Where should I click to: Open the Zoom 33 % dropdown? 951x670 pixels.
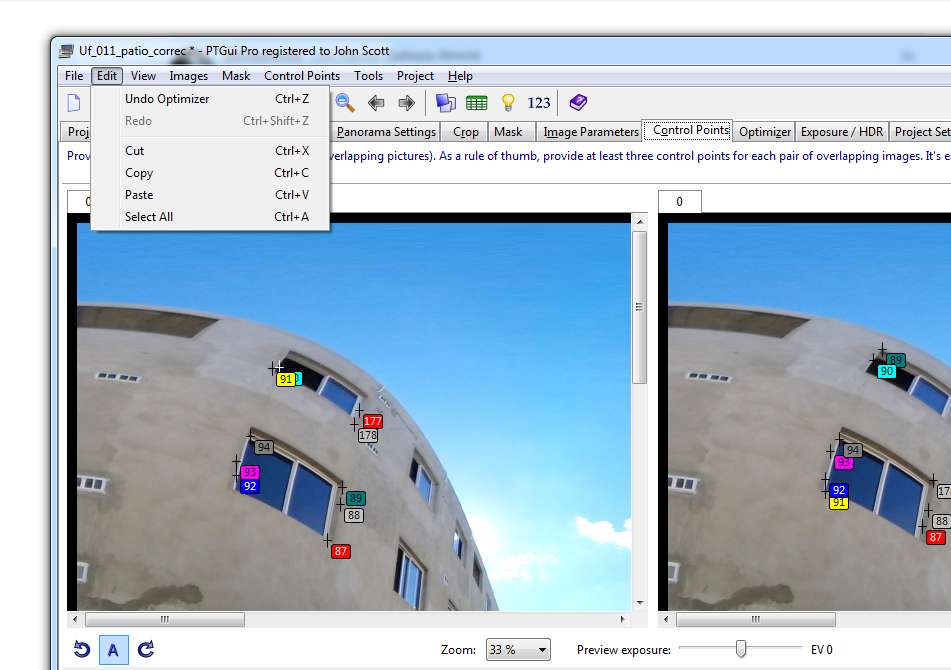(x=518, y=650)
